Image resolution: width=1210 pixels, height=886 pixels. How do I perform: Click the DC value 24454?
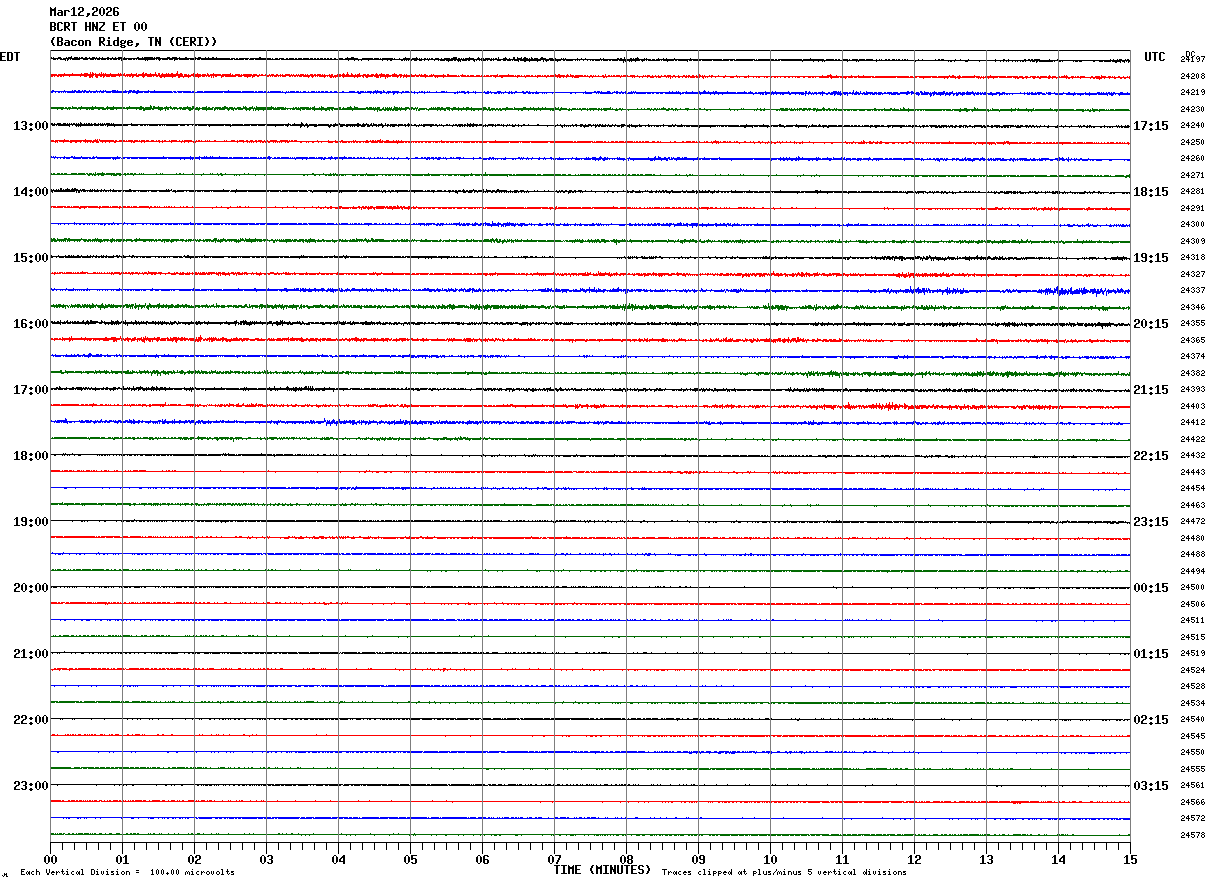pyautogui.click(x=1192, y=488)
